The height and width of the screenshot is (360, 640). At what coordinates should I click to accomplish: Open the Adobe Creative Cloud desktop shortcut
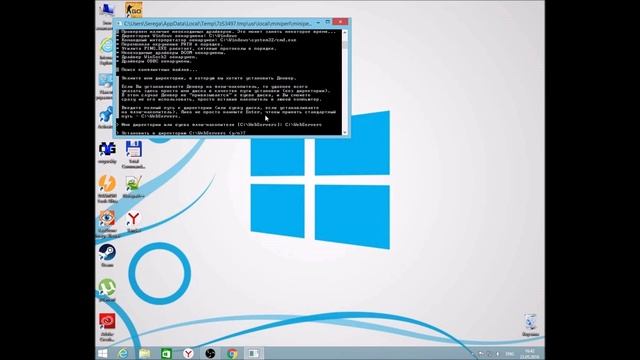[x=107, y=322]
